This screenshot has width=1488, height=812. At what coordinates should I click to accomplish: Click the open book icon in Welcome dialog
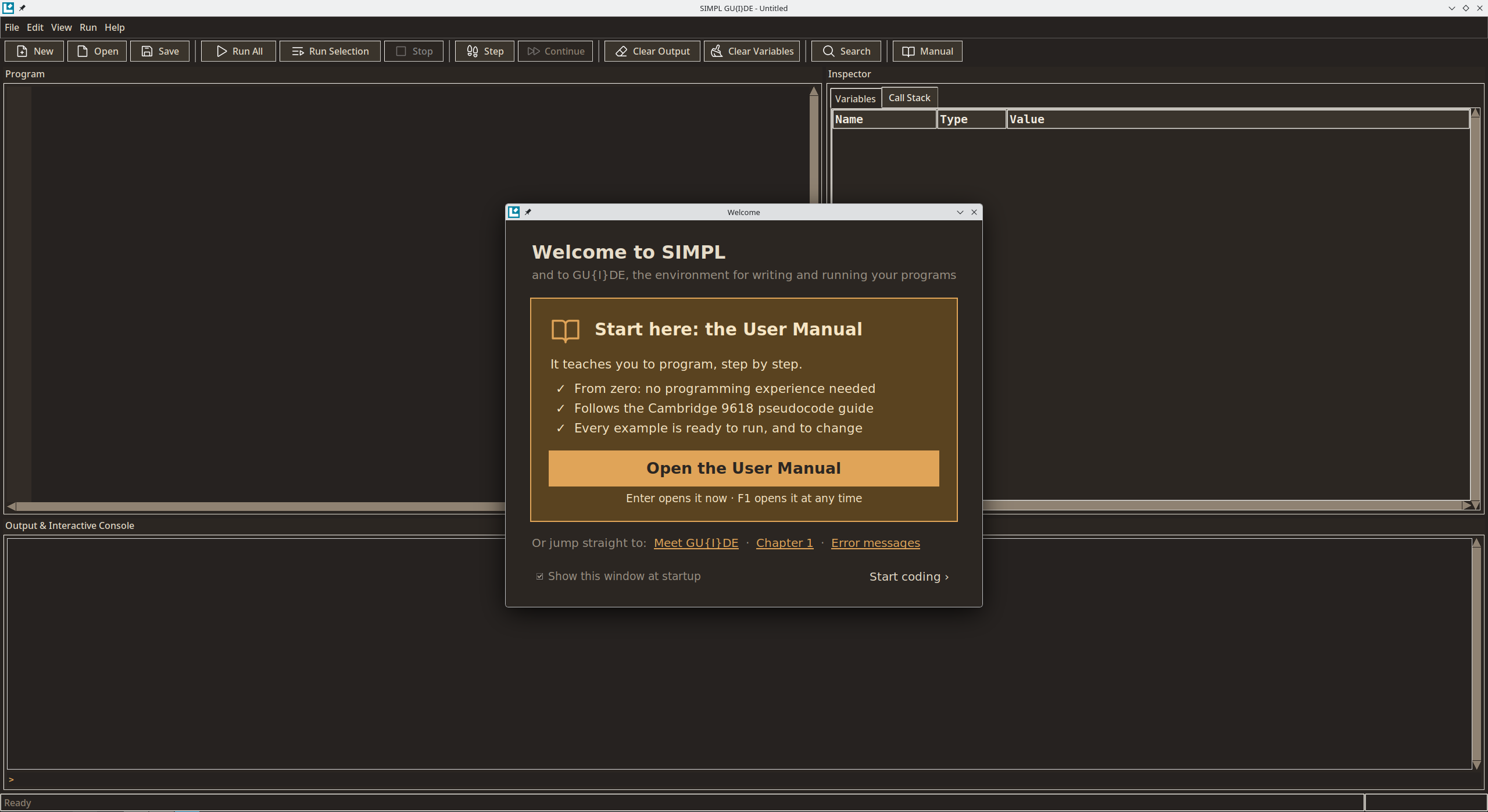tap(565, 330)
